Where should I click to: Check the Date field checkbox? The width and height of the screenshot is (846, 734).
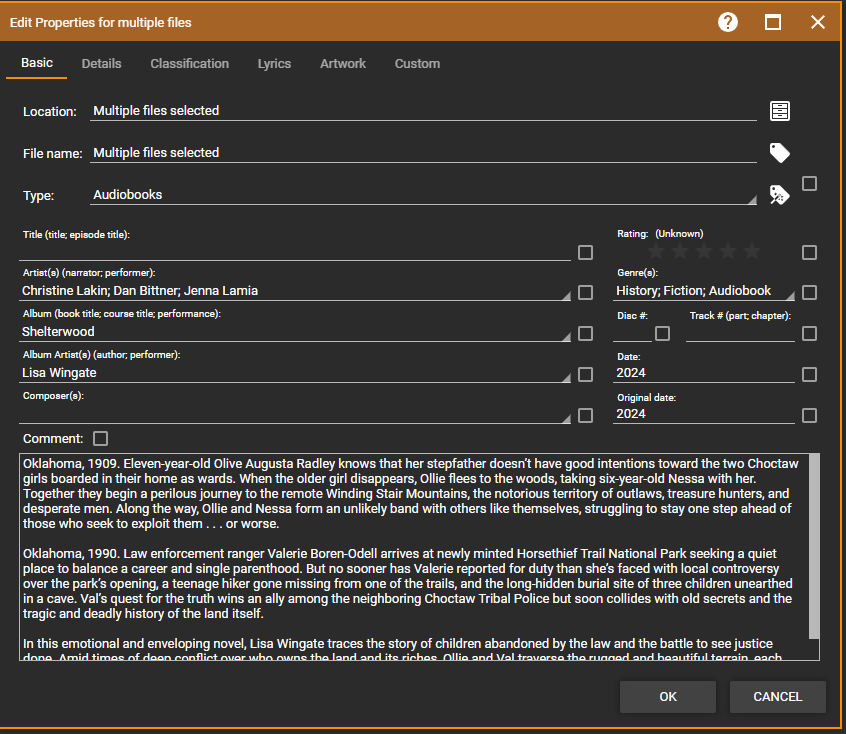coord(809,374)
